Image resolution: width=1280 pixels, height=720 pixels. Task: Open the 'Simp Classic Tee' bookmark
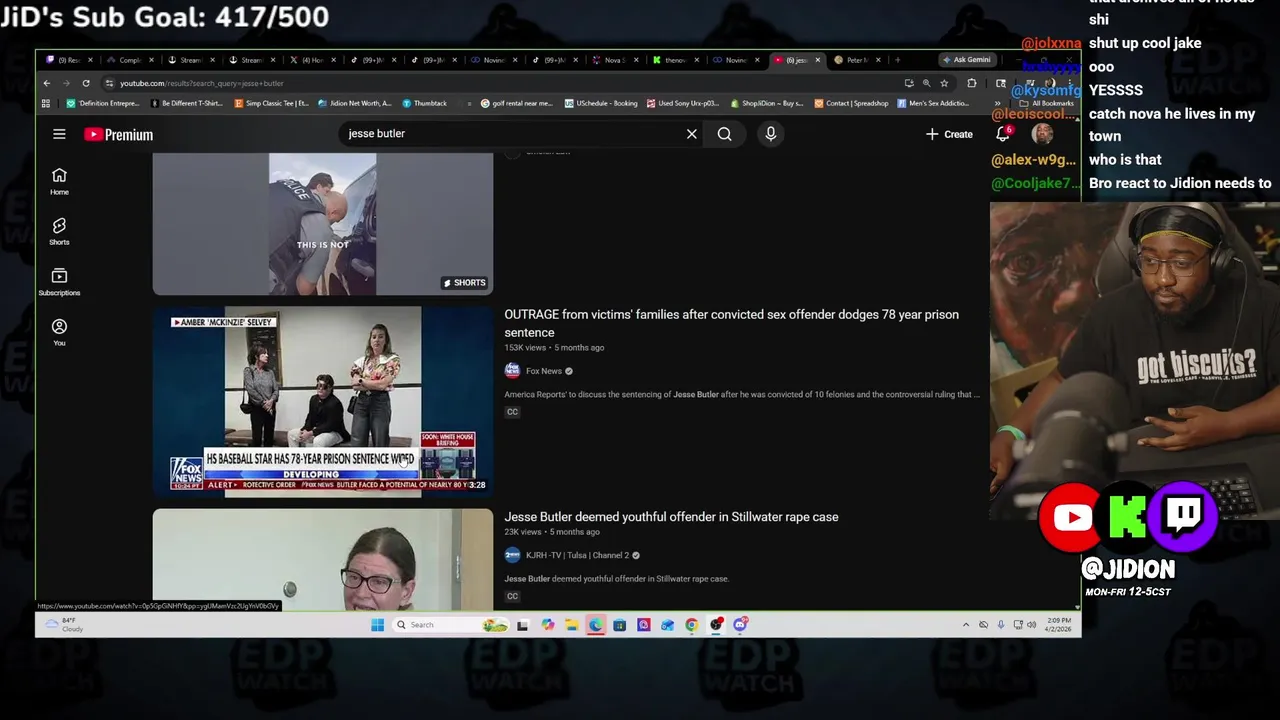pyautogui.click(x=272, y=103)
